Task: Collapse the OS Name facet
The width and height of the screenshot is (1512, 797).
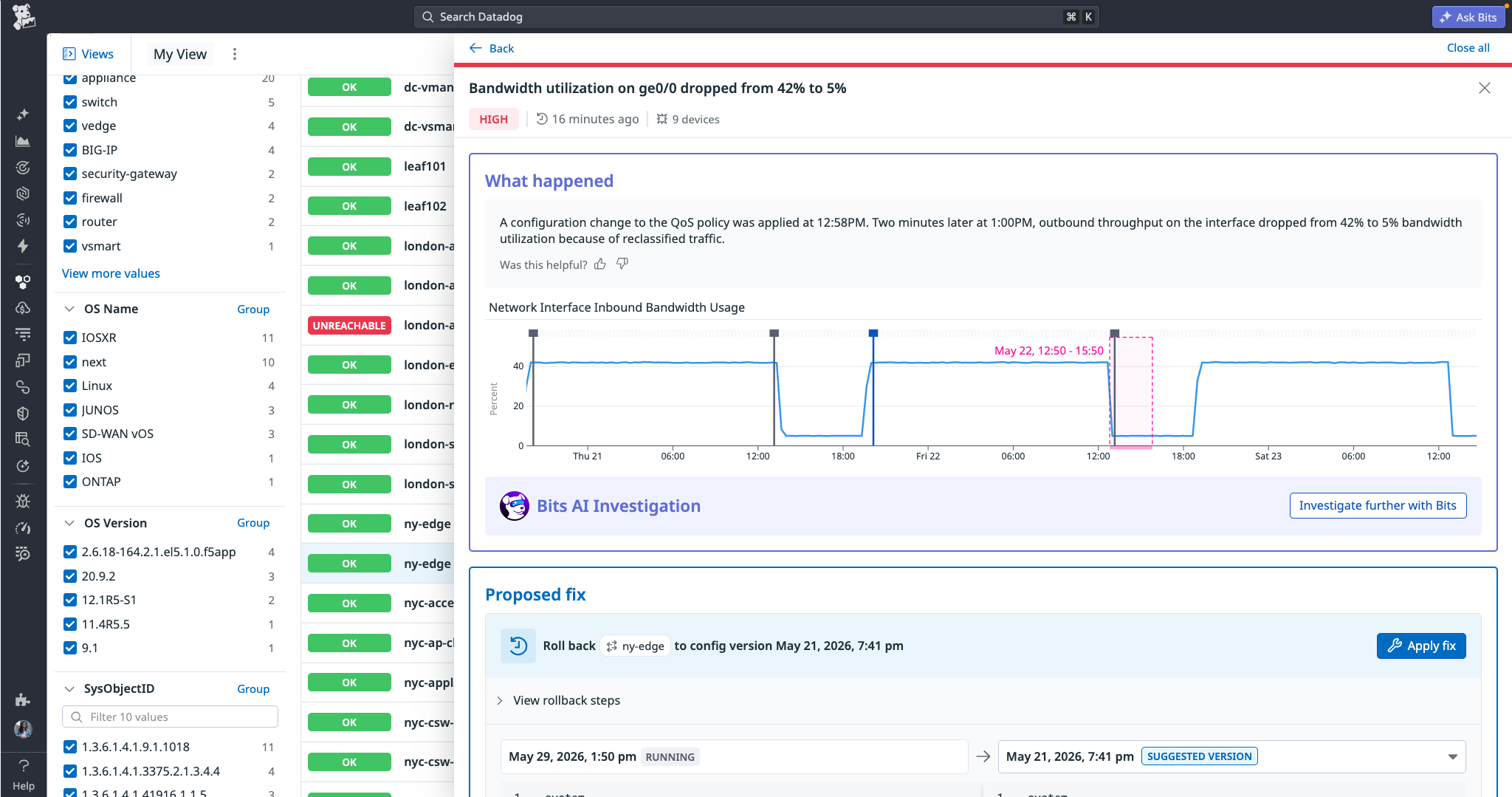Action: point(69,309)
